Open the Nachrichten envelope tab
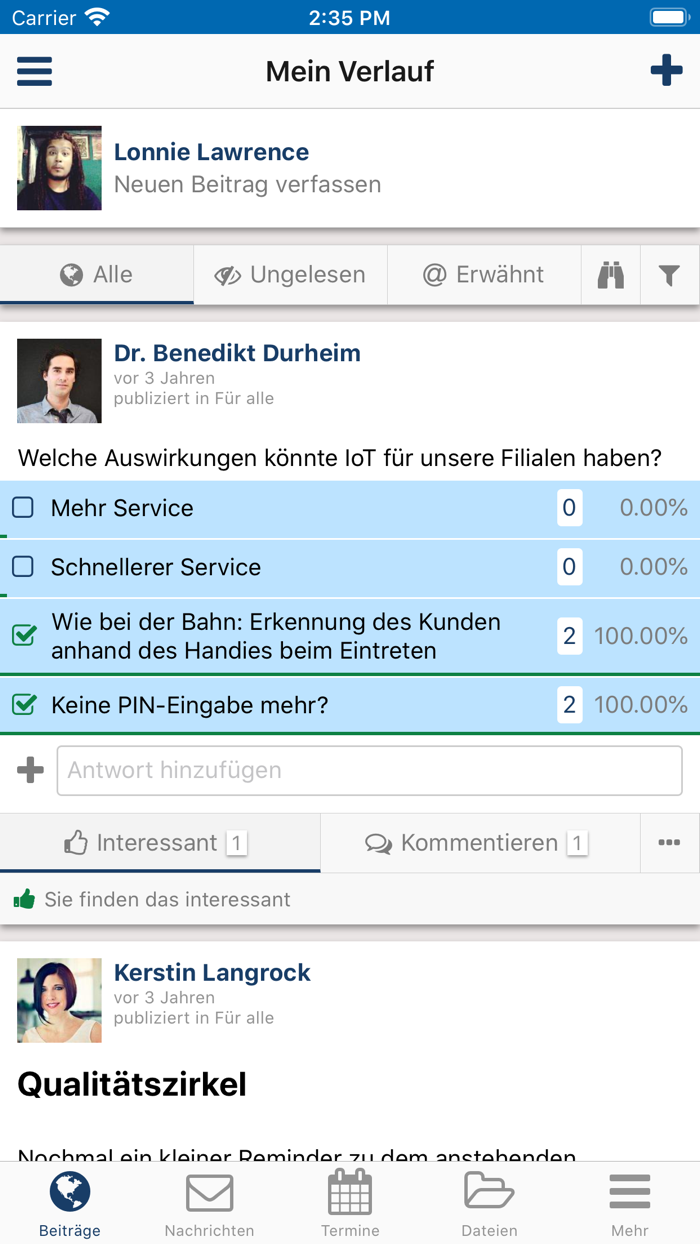 (209, 1204)
